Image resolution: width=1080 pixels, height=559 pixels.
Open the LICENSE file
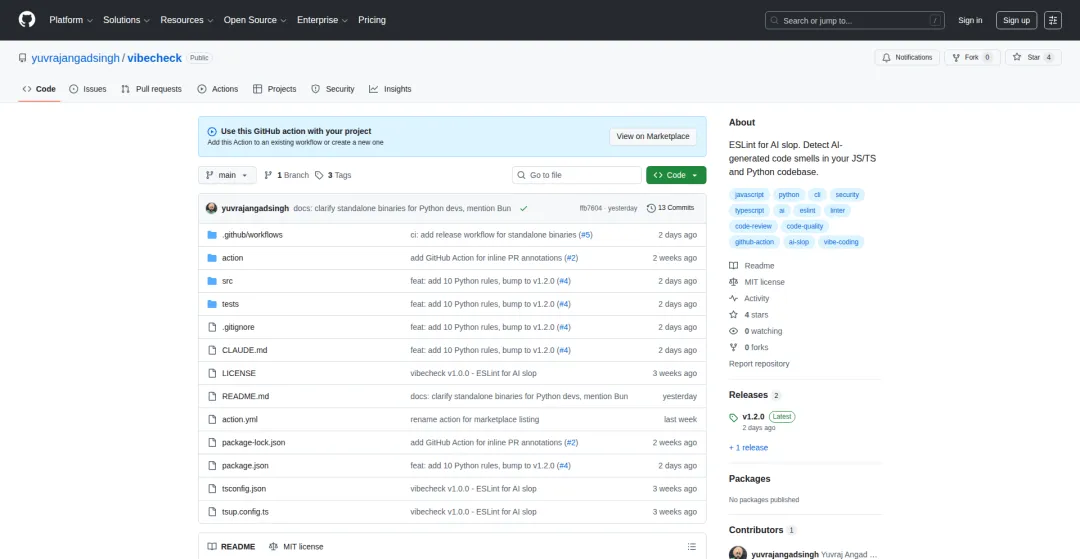coord(238,373)
